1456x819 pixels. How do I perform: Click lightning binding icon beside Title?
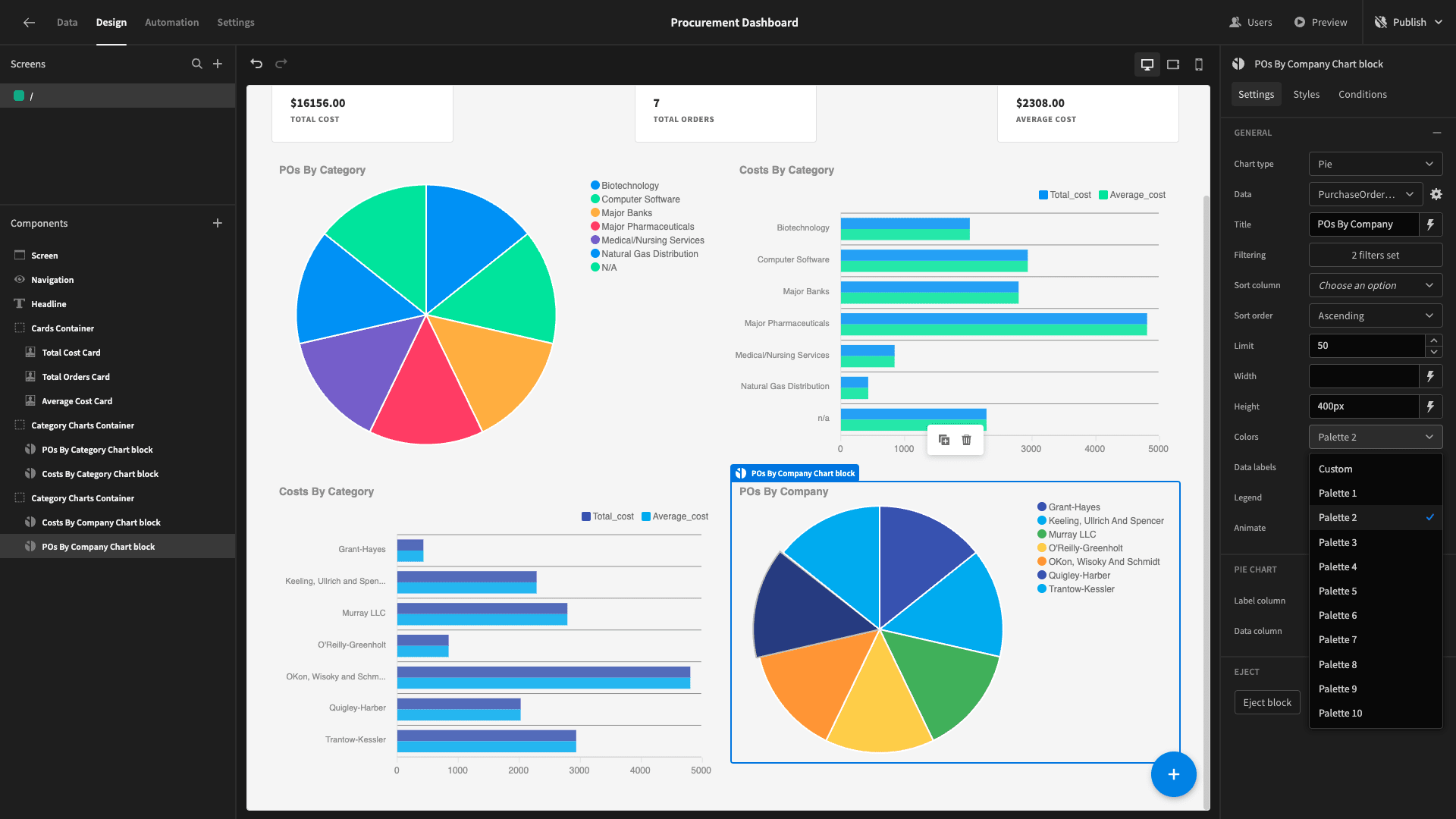tap(1430, 224)
